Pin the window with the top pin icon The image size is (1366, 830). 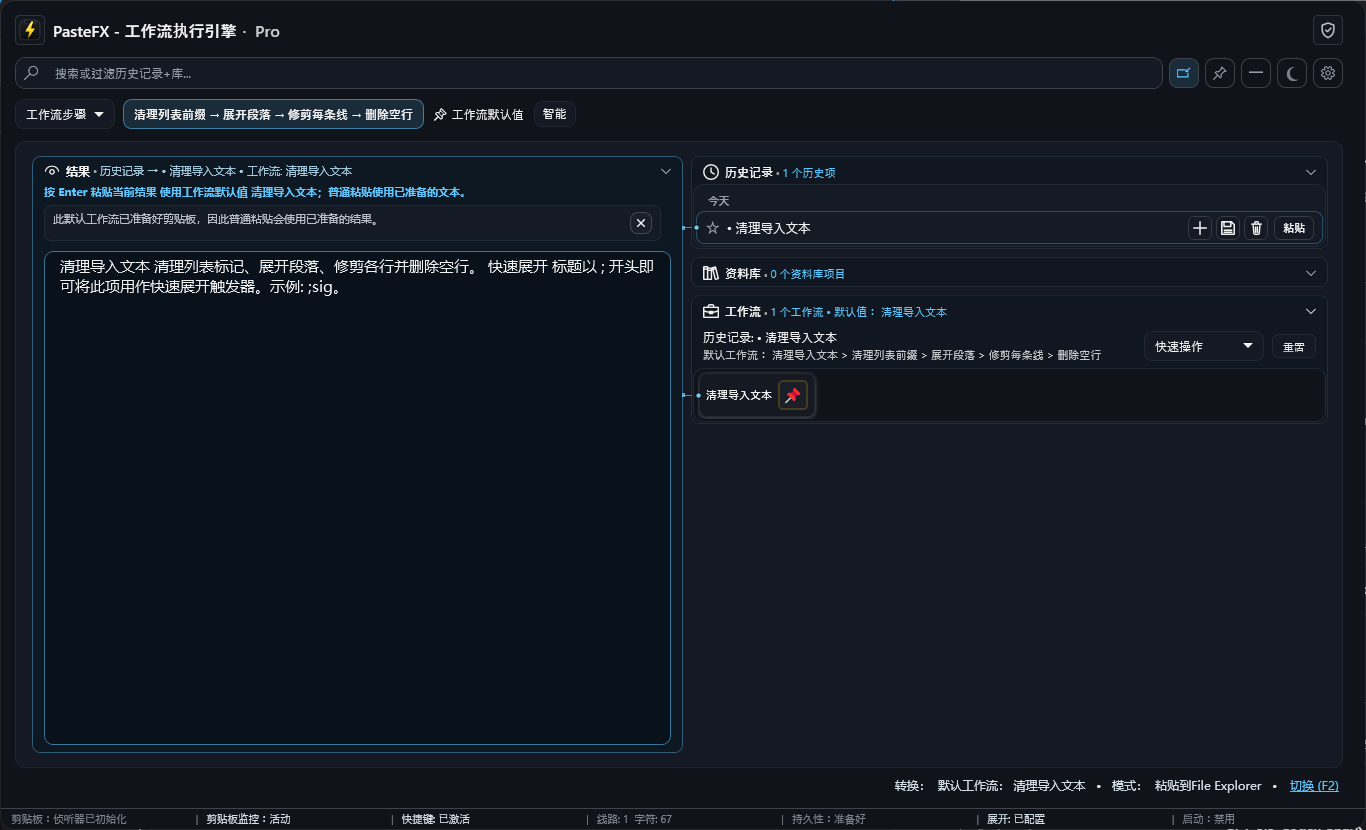click(1220, 73)
